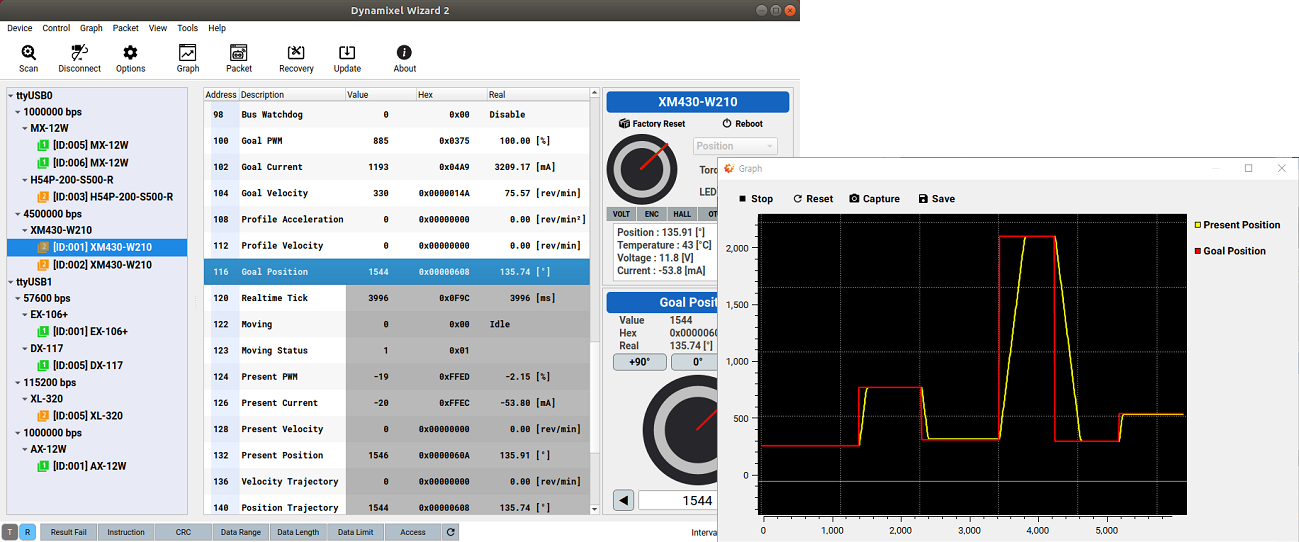
Task: Collapse the ttyUSB0 port tree node
Action: pos(11,96)
